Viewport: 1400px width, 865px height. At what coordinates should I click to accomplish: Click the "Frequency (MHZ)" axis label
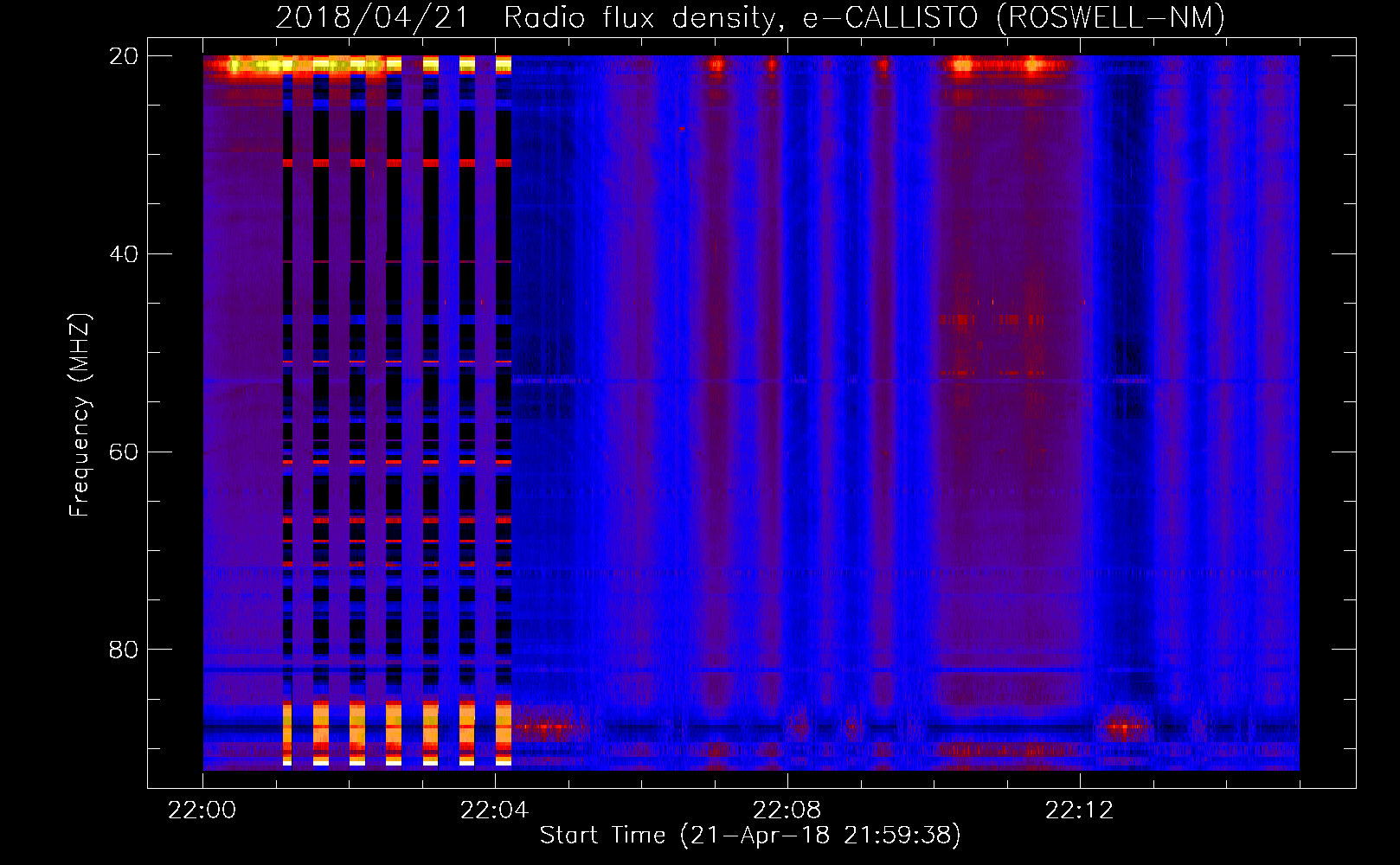(x=80, y=415)
